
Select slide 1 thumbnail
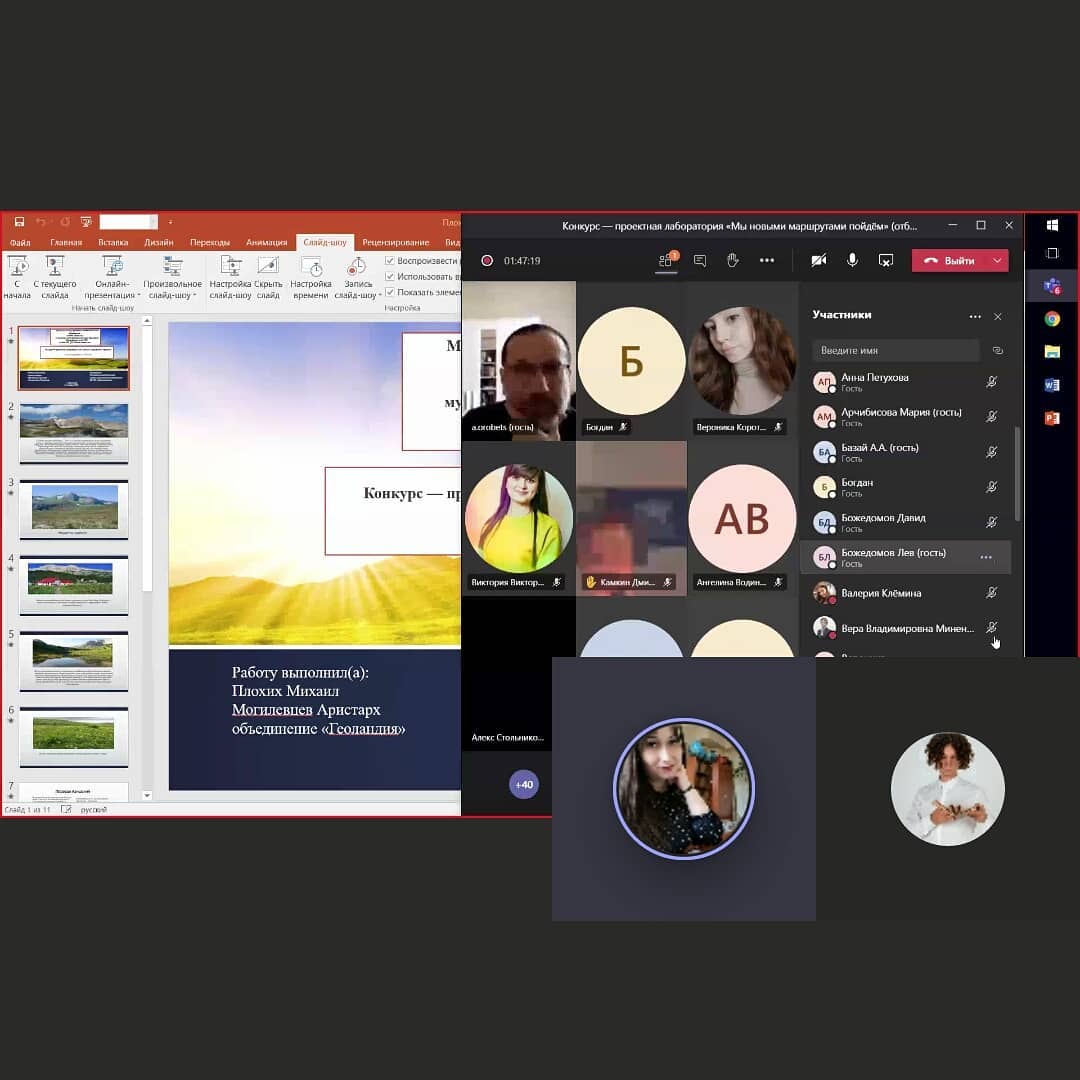pos(74,357)
